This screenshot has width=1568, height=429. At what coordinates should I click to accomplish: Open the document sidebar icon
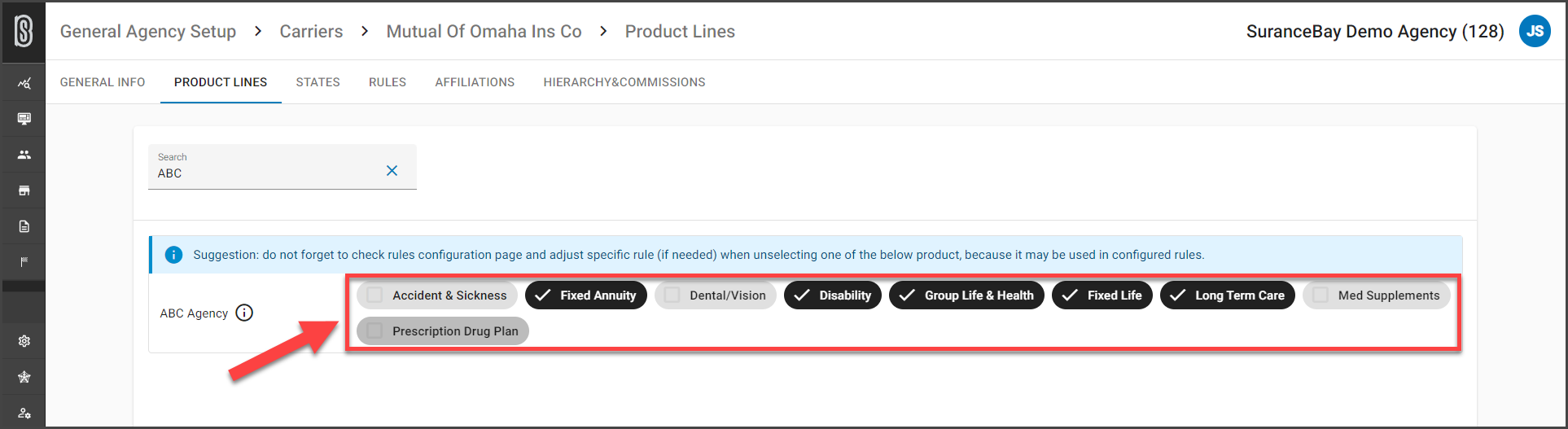coord(24,226)
